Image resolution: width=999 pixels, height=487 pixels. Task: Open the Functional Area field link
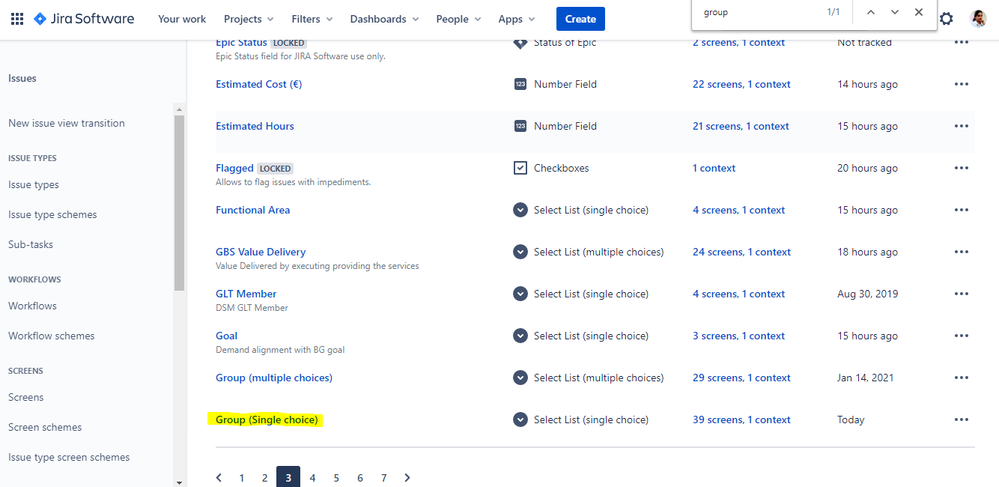coord(253,210)
